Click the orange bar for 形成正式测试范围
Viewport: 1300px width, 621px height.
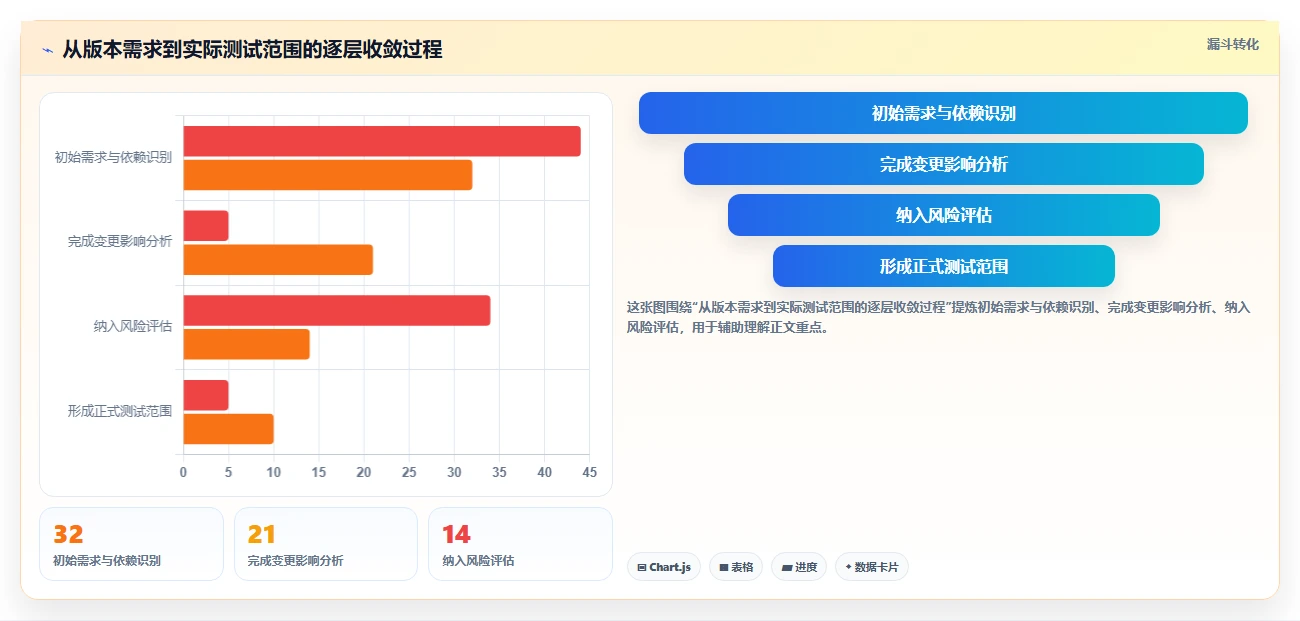(x=228, y=429)
